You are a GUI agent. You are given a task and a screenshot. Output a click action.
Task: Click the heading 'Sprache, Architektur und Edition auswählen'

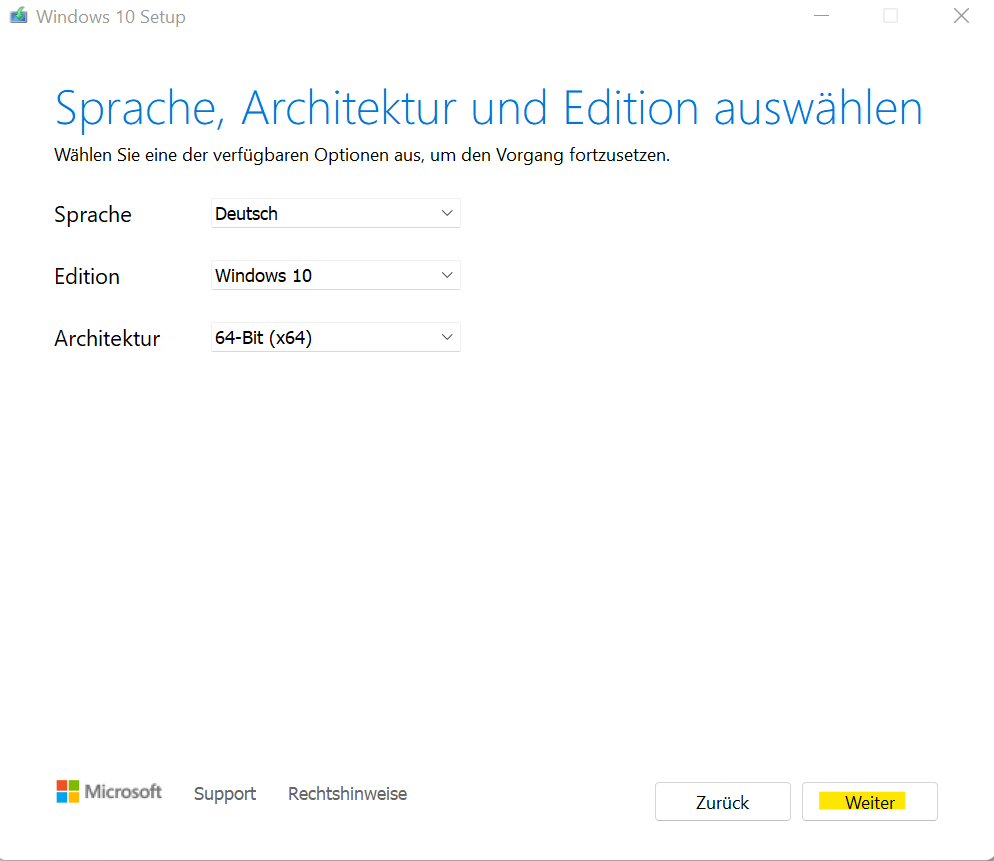coord(488,108)
